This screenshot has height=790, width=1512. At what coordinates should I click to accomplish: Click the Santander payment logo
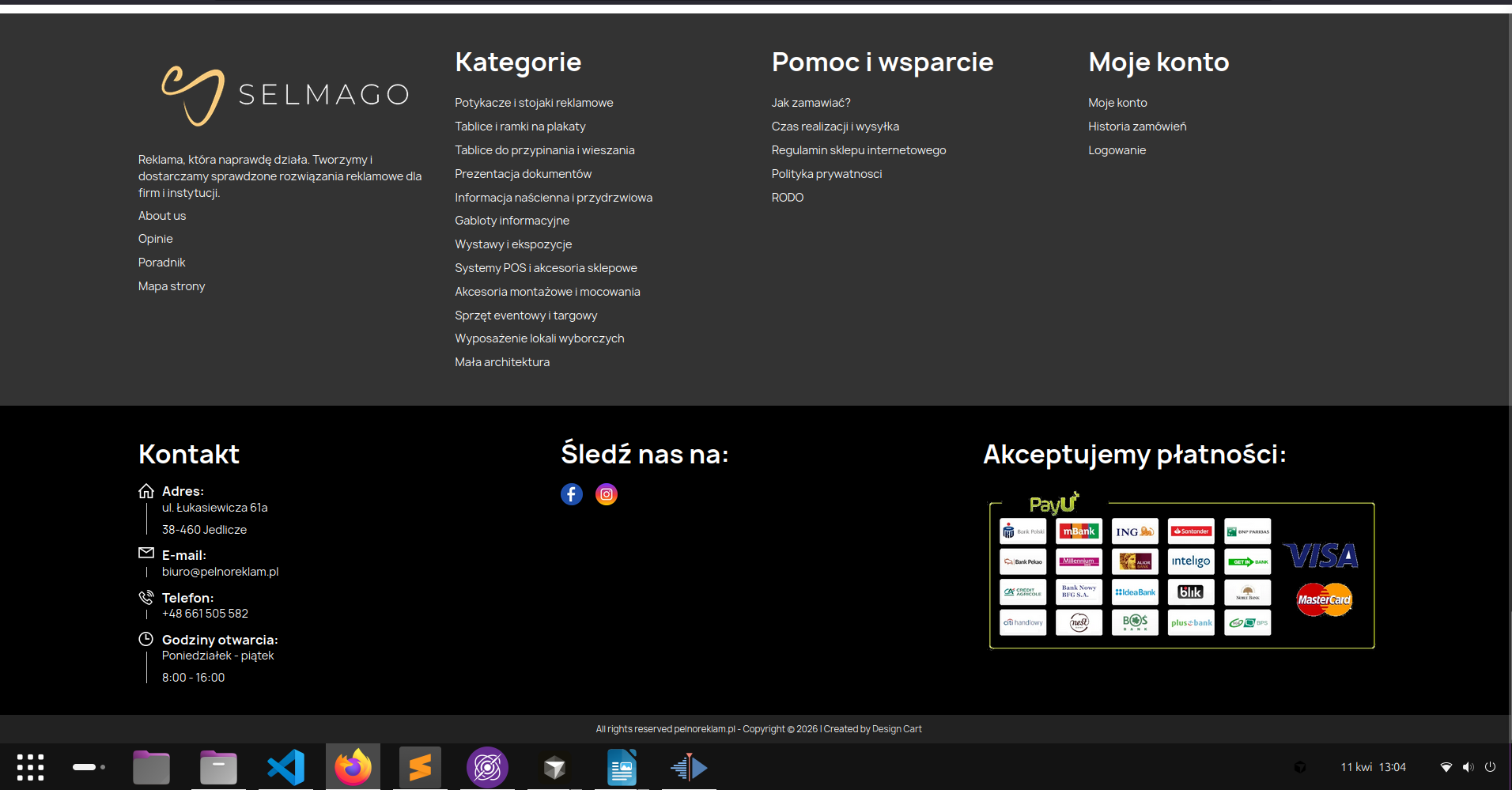click(x=1191, y=531)
